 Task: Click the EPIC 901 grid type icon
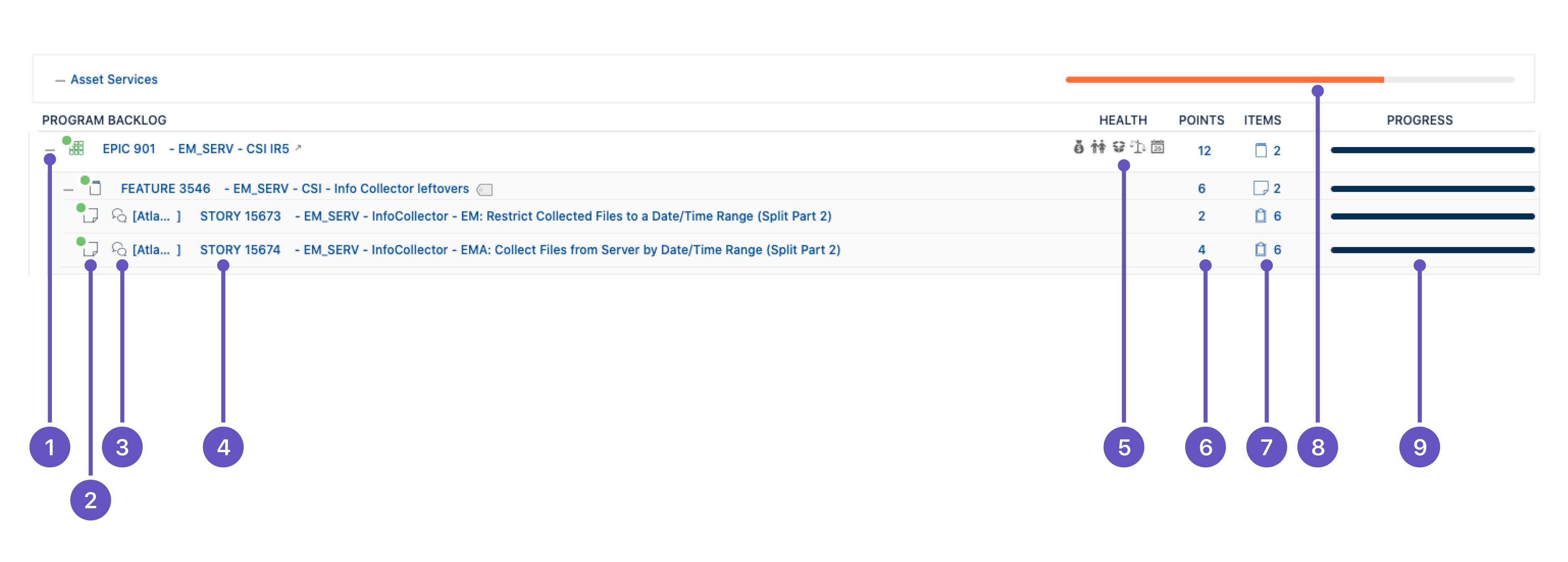tap(77, 149)
